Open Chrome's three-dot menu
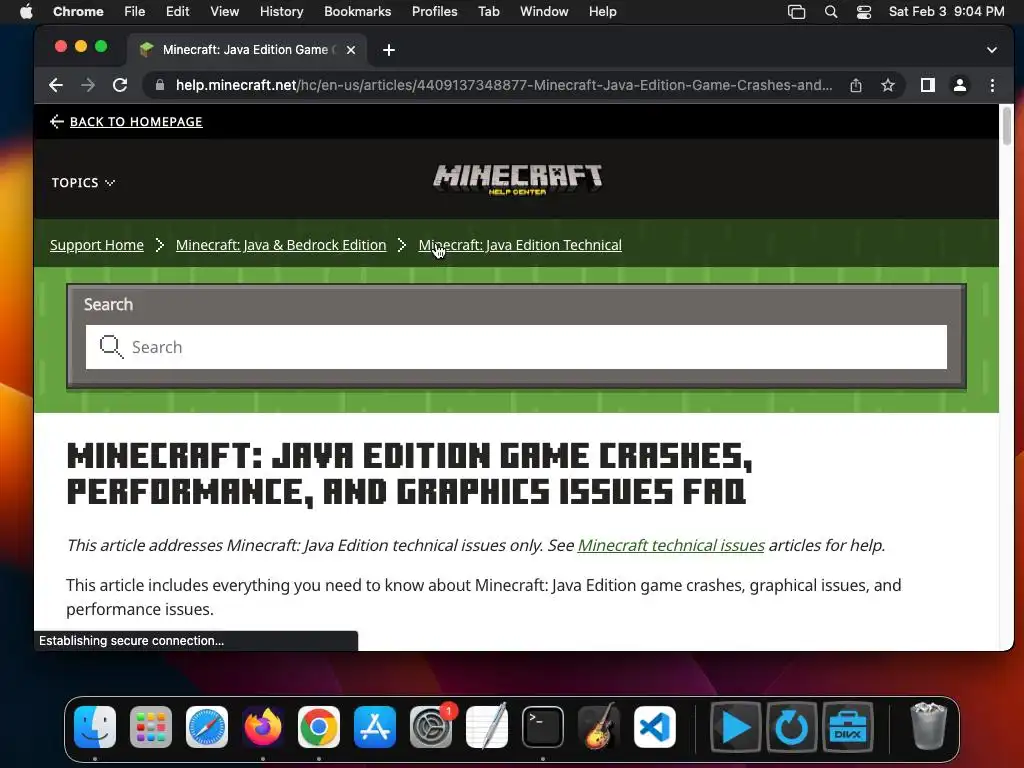Image resolution: width=1024 pixels, height=768 pixels. (x=992, y=85)
